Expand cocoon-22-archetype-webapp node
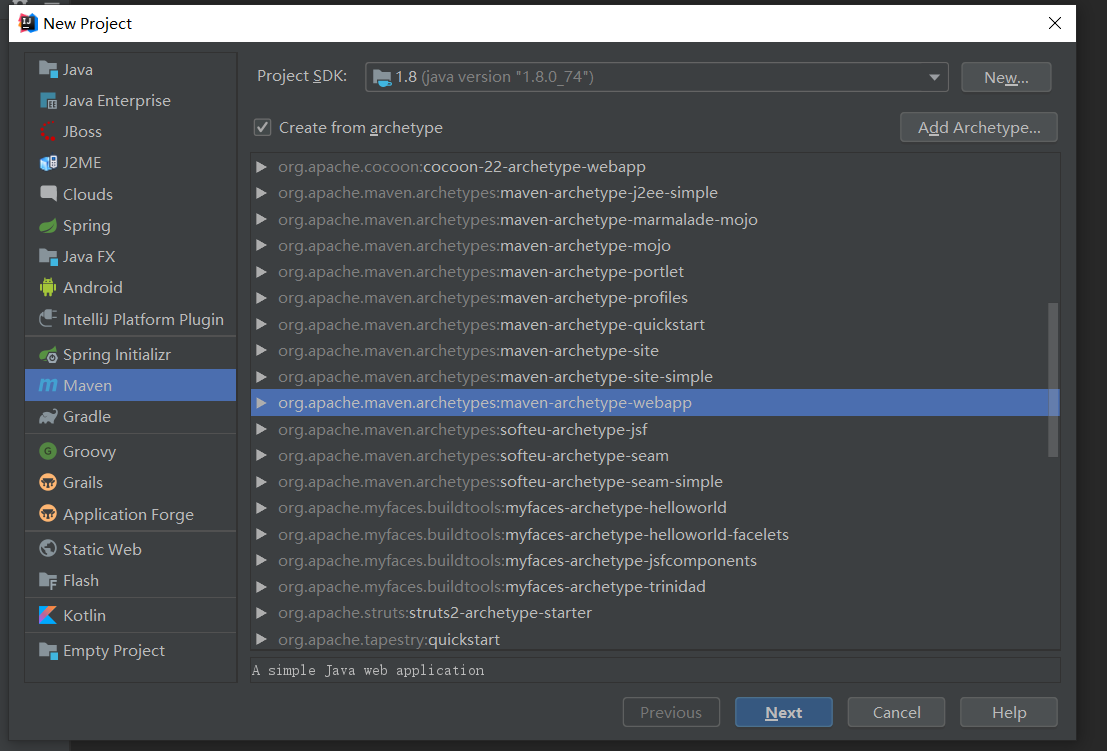This screenshot has width=1107, height=751. 261,167
